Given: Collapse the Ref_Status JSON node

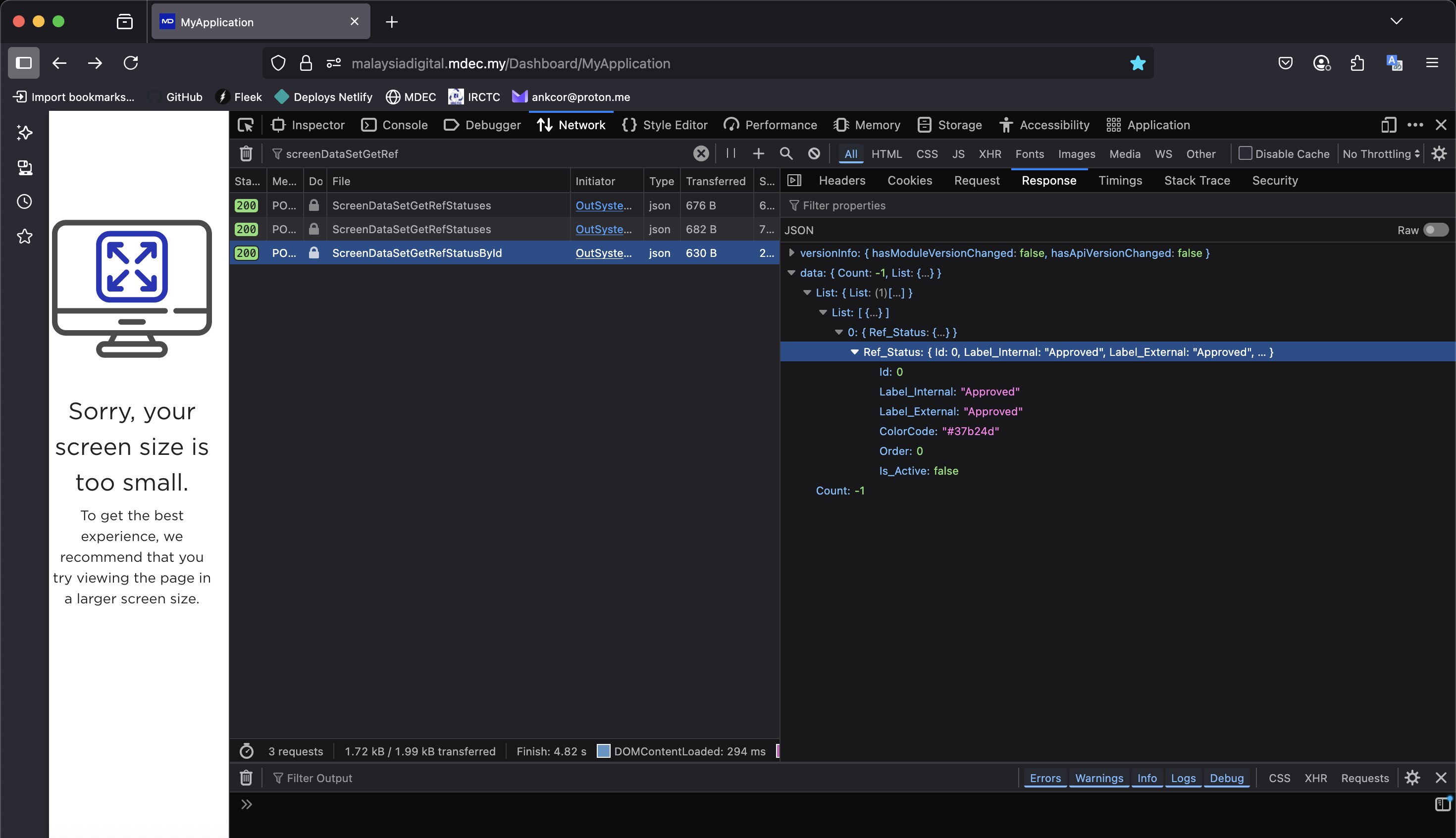Looking at the screenshot, I should point(854,352).
